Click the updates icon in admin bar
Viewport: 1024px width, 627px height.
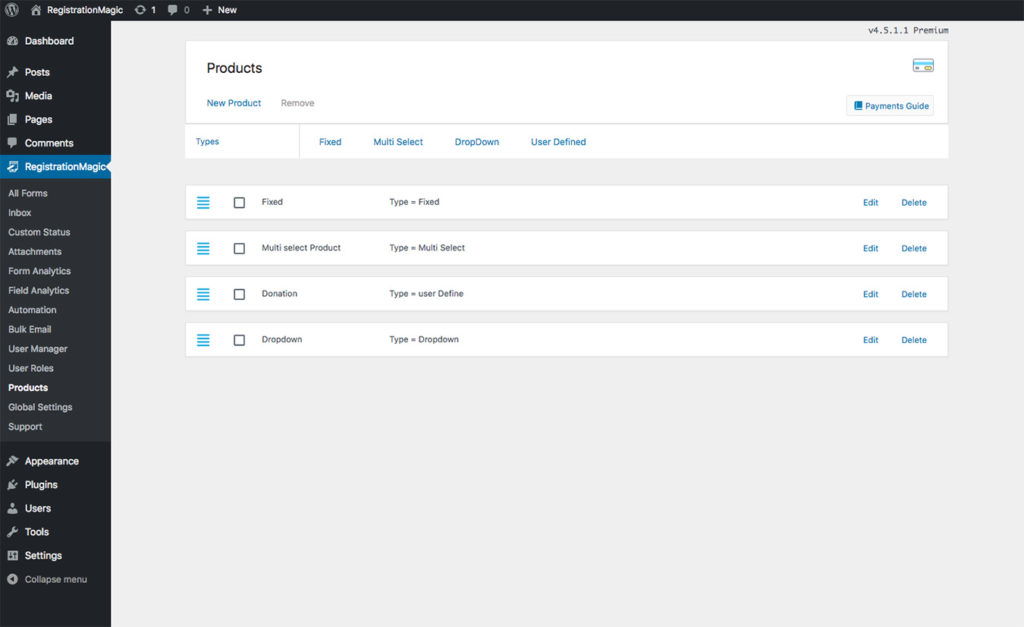point(140,10)
